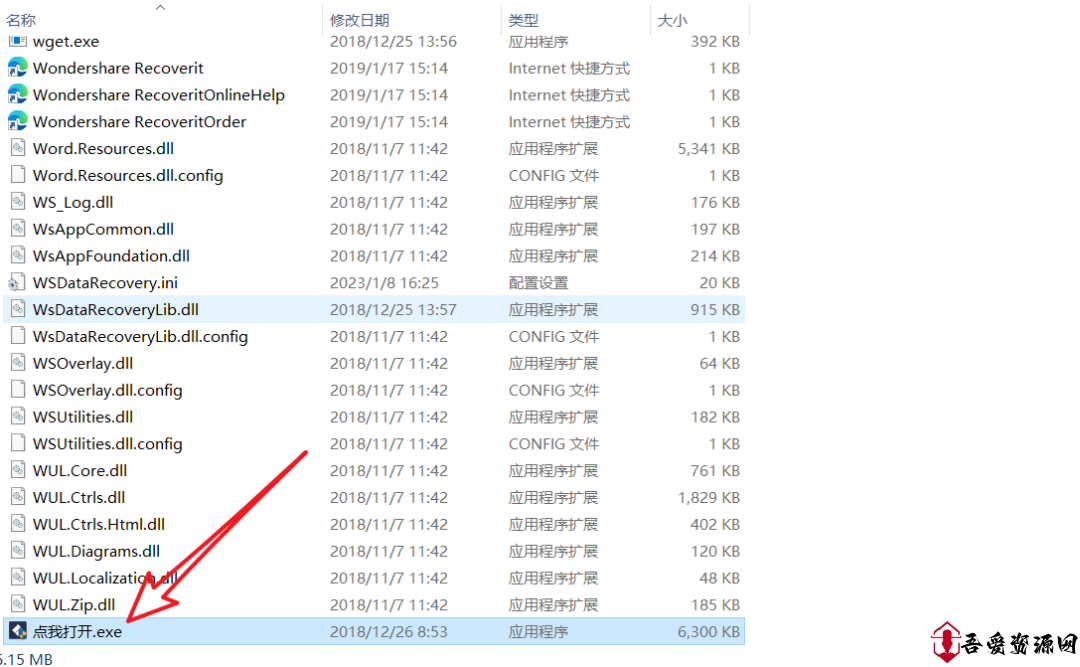Sort files by the 类型 column header

tap(523, 21)
